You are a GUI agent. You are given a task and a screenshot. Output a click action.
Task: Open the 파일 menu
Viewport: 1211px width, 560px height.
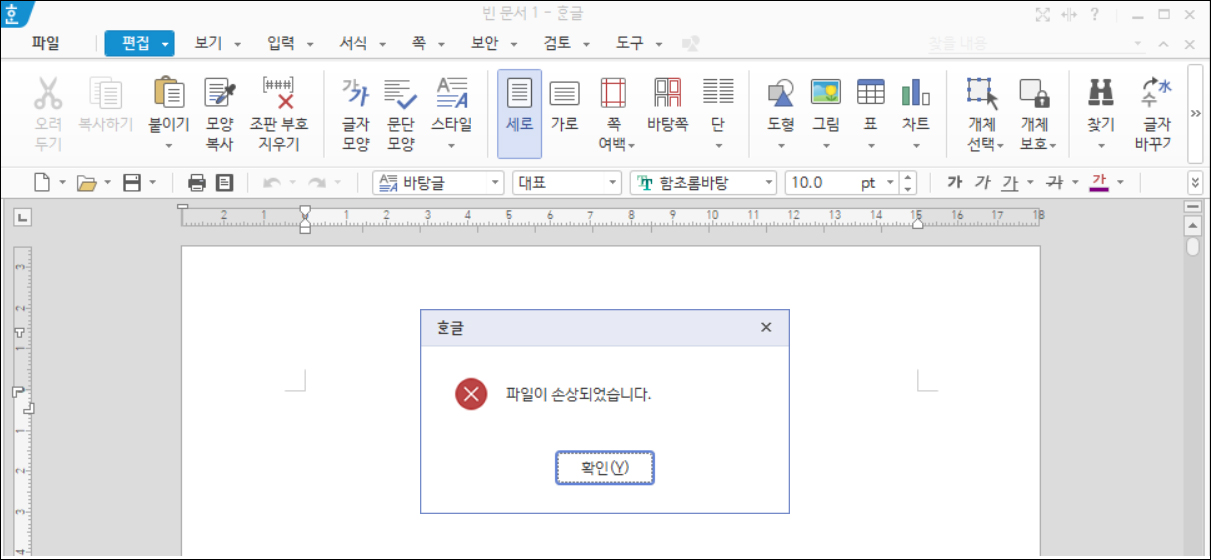[45, 43]
